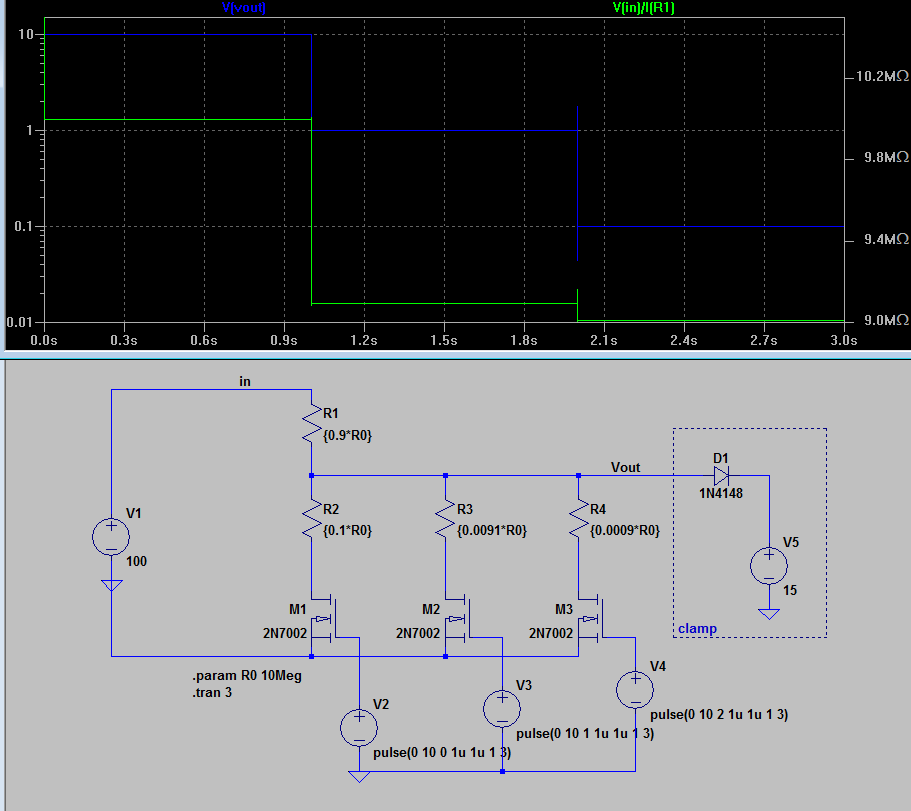Click the Vout net label

[625, 467]
